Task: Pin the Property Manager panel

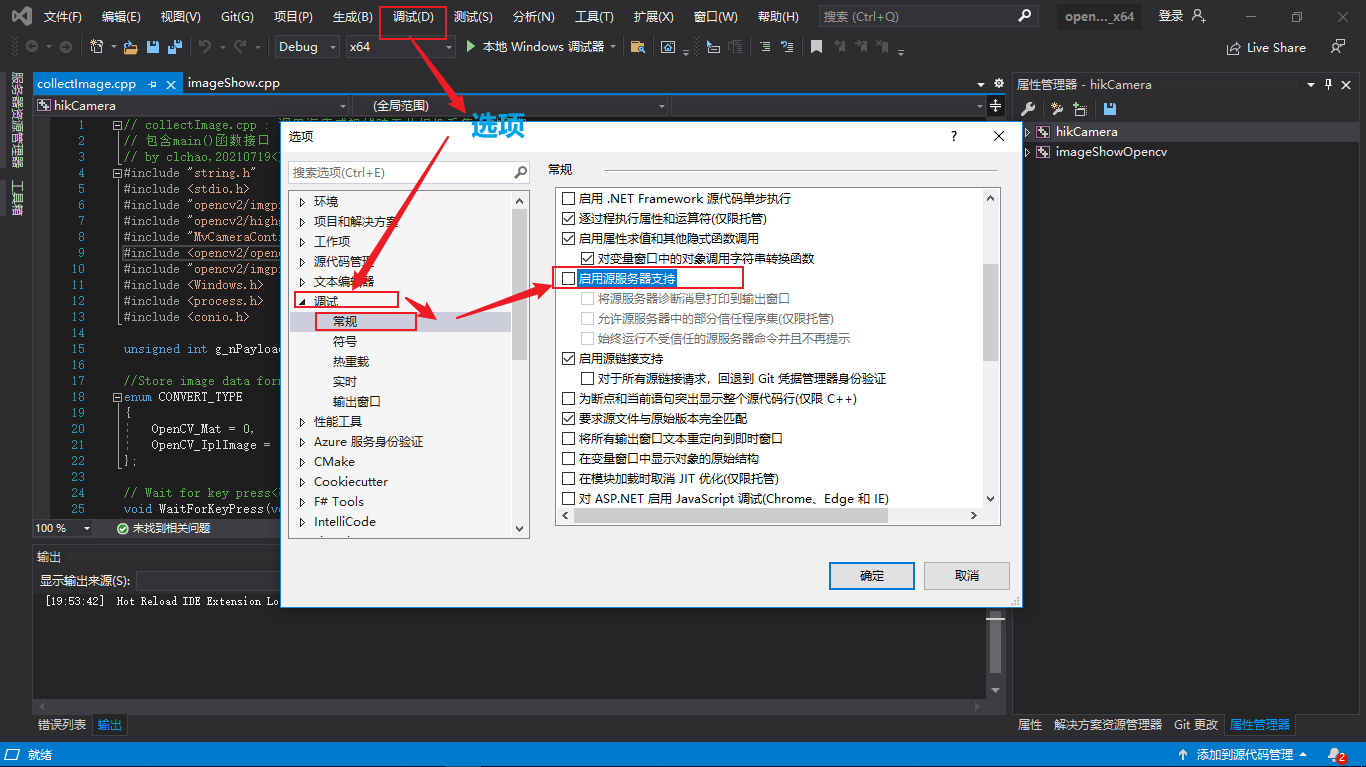Action: pyautogui.click(x=1329, y=84)
